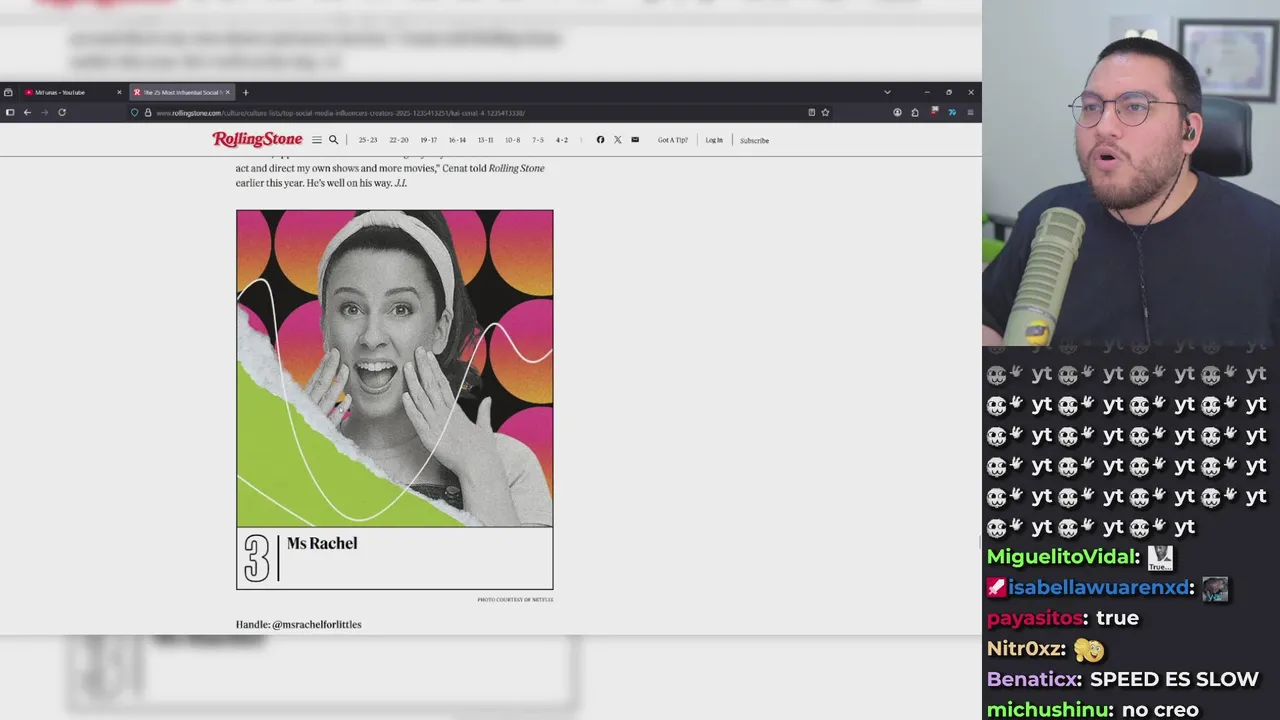
Task: Open Firefox View icon left of tabs
Action: (8, 92)
